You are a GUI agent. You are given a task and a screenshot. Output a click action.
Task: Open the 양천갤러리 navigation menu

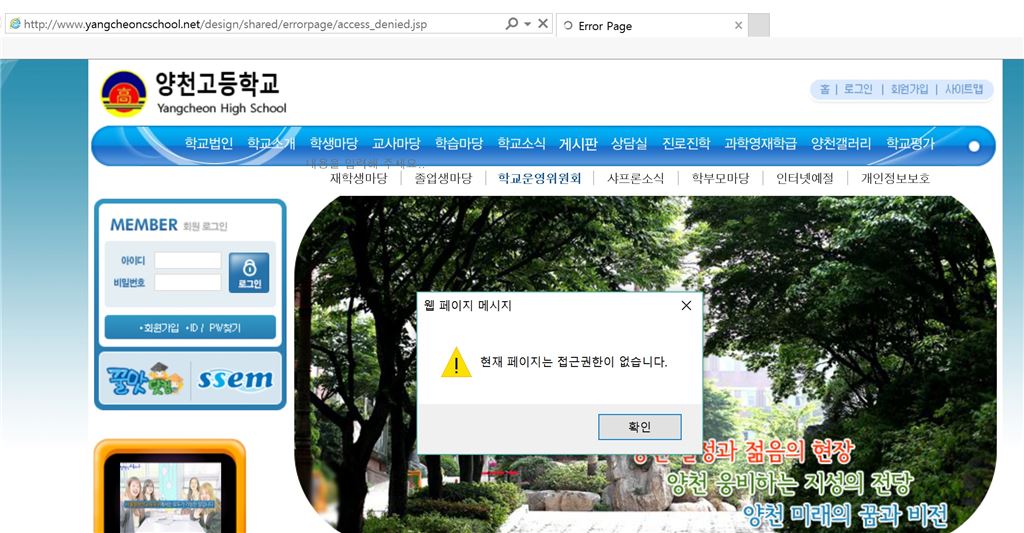click(840, 144)
